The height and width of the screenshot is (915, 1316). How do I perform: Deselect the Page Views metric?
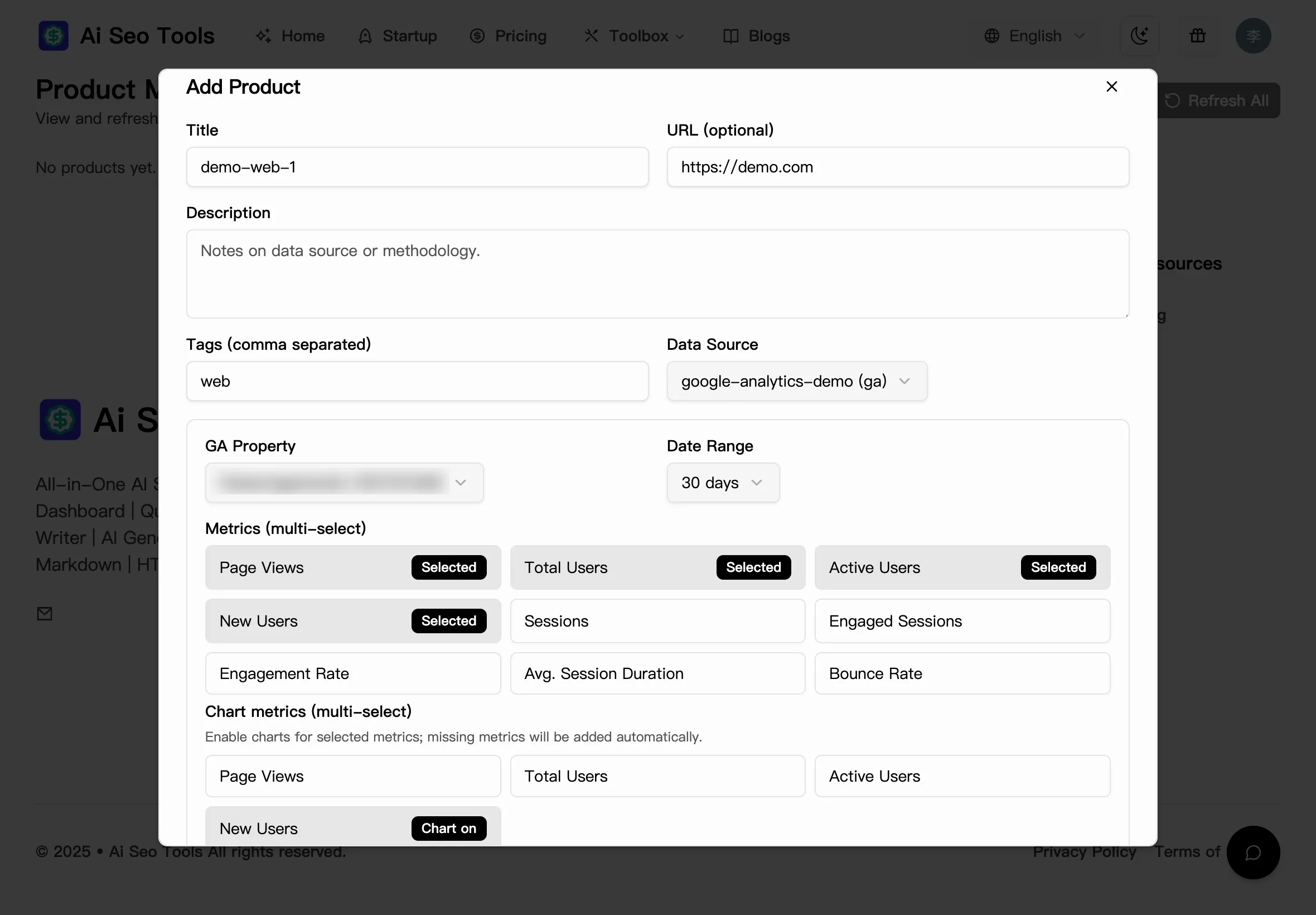tap(352, 567)
